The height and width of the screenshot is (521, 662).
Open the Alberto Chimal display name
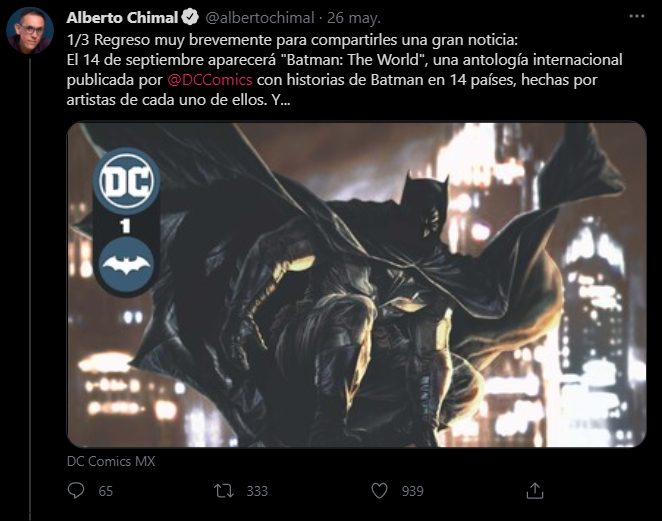[x=122, y=18]
